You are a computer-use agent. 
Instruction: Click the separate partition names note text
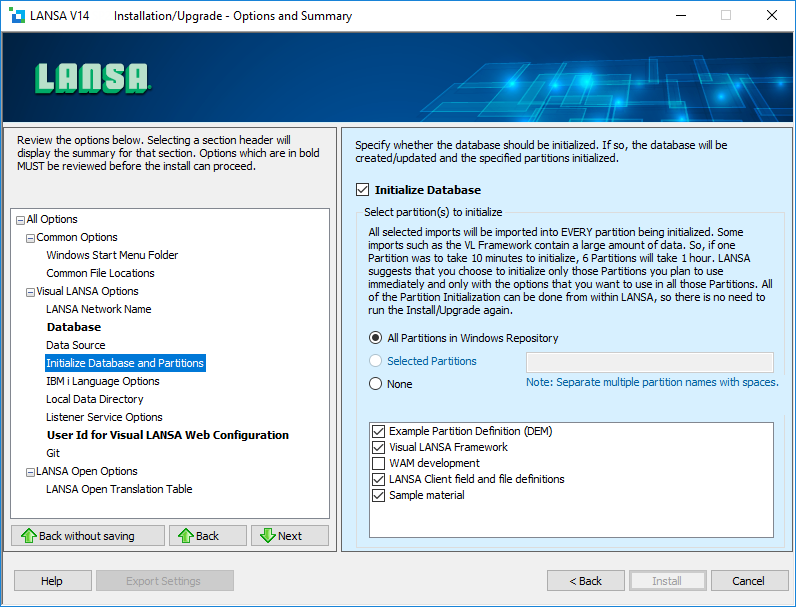click(x=652, y=382)
